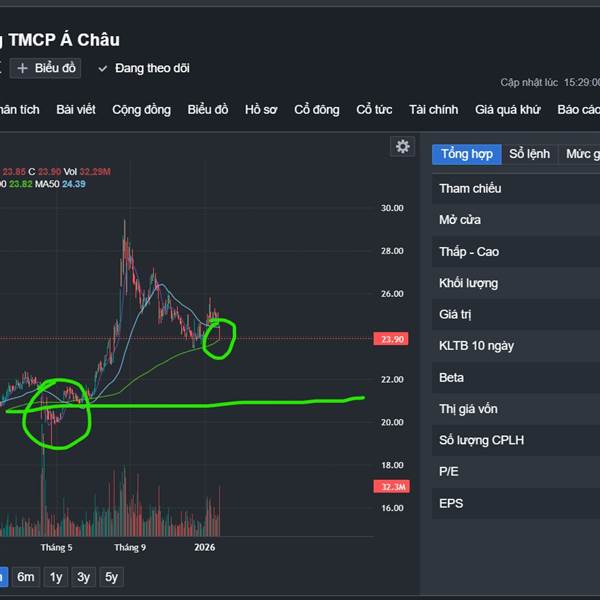Select the 1y time range
The width and height of the screenshot is (600, 600).
coord(56,577)
